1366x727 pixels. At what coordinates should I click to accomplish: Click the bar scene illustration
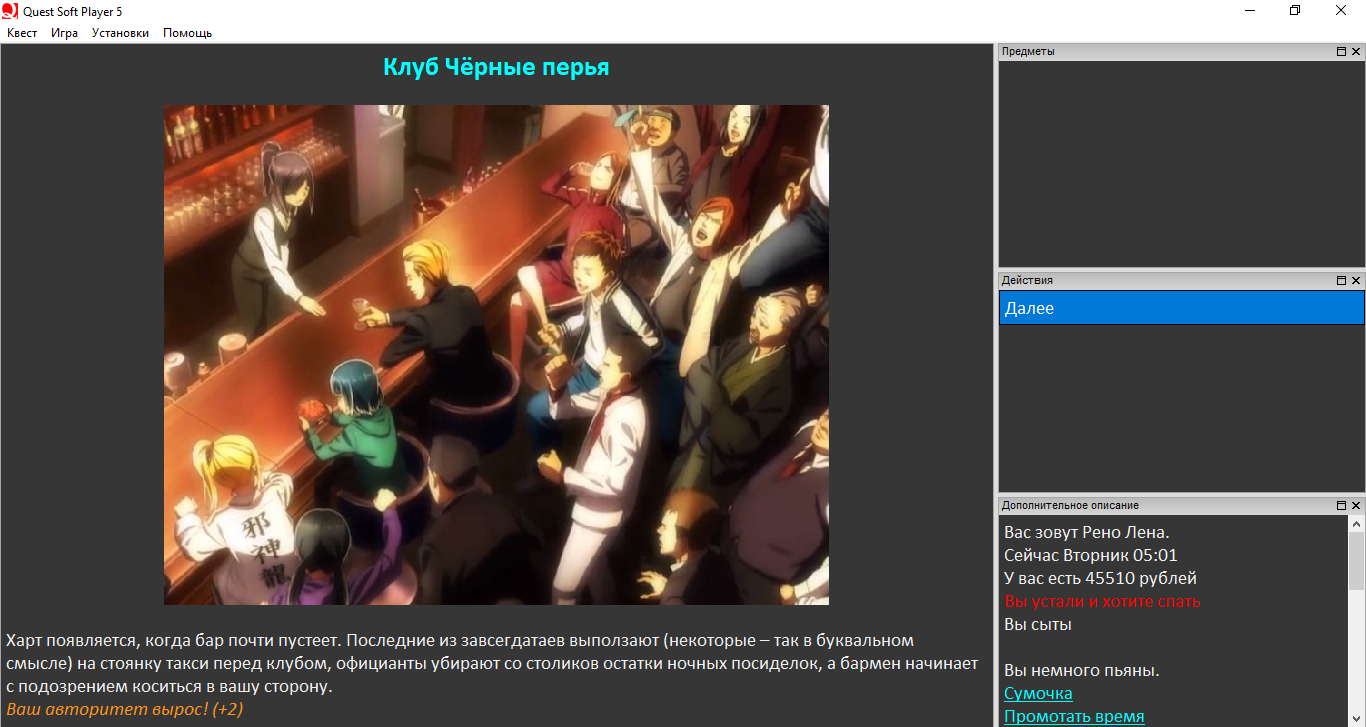pyautogui.click(x=496, y=355)
